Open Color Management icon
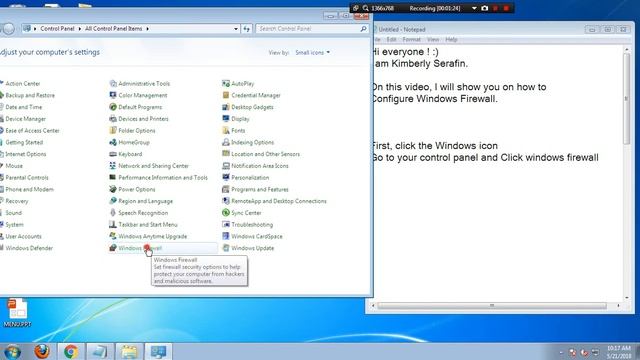The image size is (640, 360). [113, 95]
